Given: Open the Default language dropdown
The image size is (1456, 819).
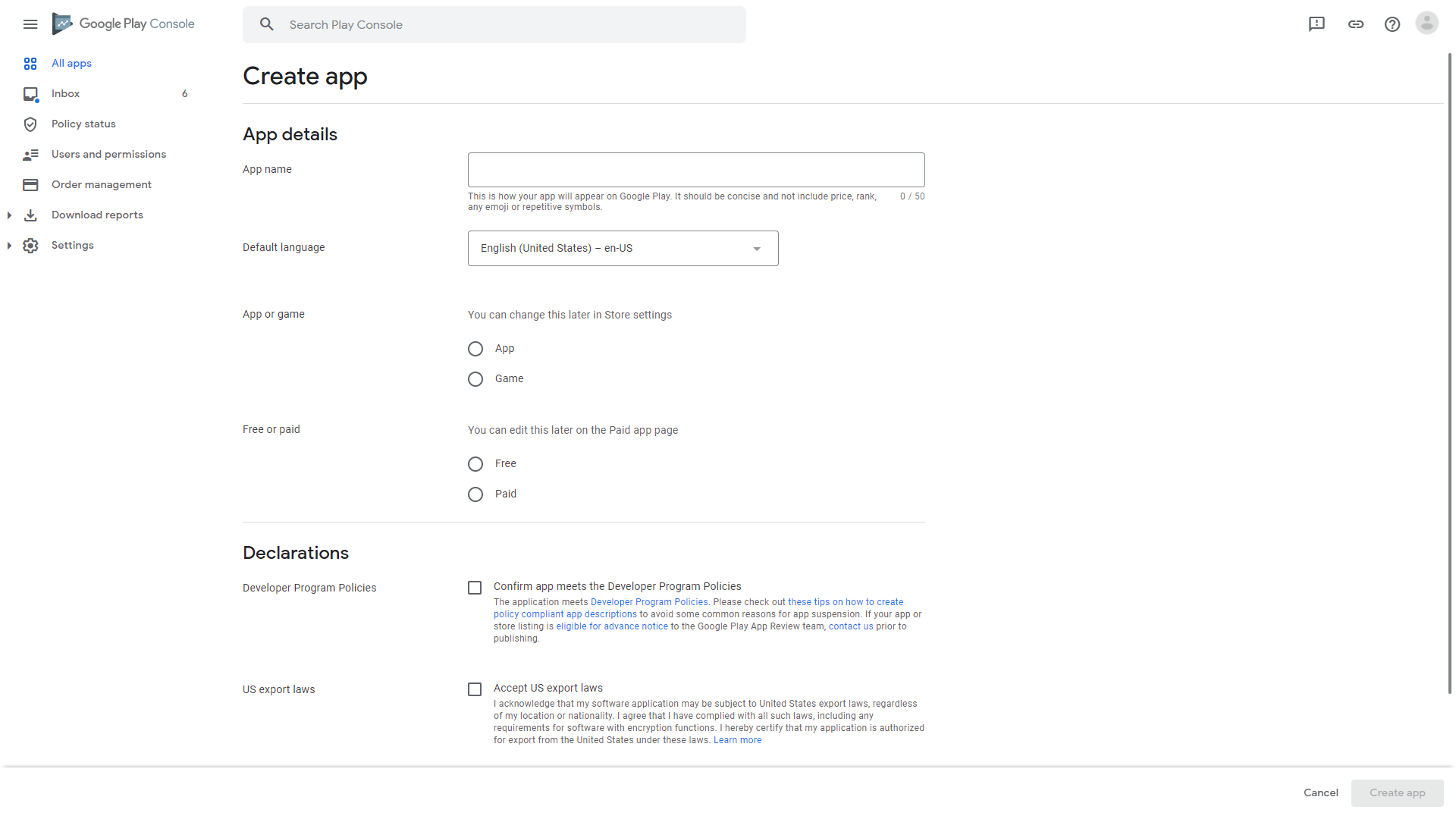Looking at the screenshot, I should click(623, 249).
